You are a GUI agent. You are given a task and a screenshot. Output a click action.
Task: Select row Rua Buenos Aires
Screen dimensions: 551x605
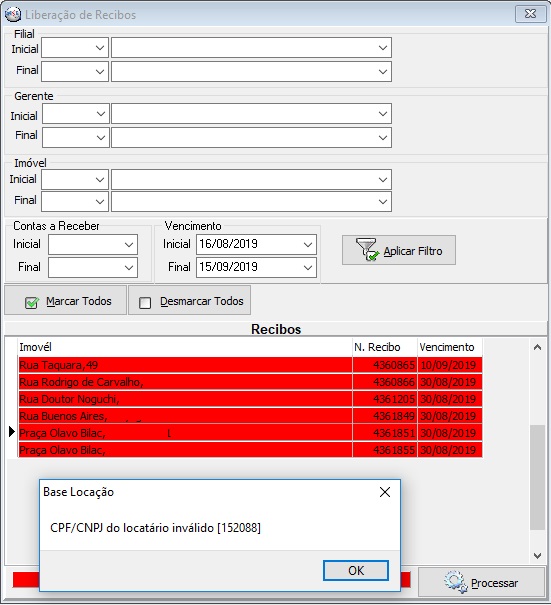point(250,416)
